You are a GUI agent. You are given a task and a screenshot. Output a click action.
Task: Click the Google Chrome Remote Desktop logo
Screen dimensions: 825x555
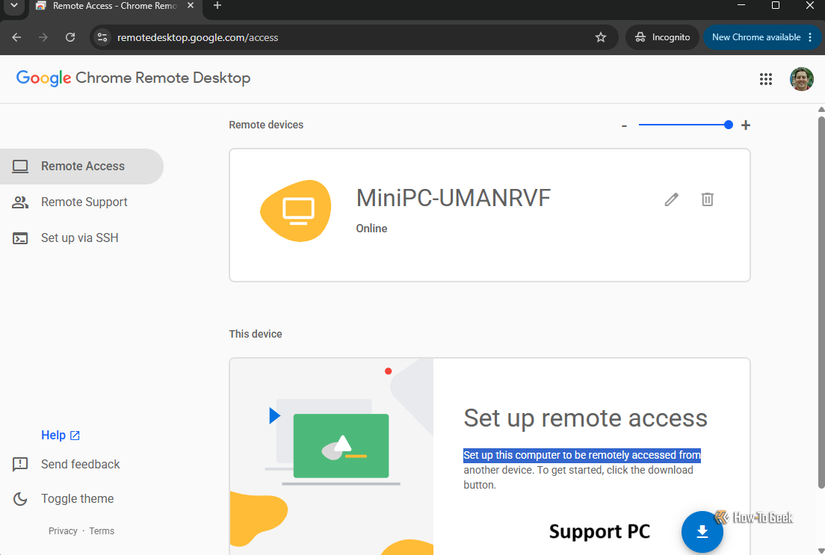(x=133, y=78)
